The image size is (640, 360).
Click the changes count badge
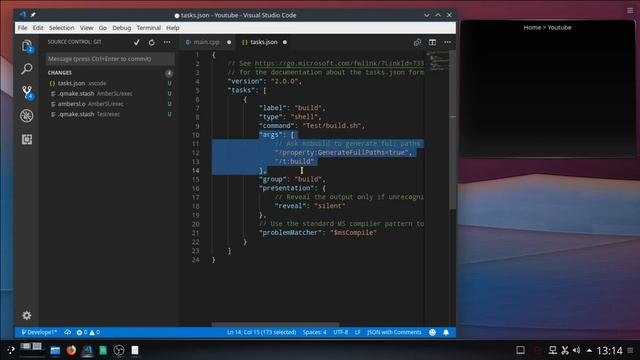click(169, 73)
